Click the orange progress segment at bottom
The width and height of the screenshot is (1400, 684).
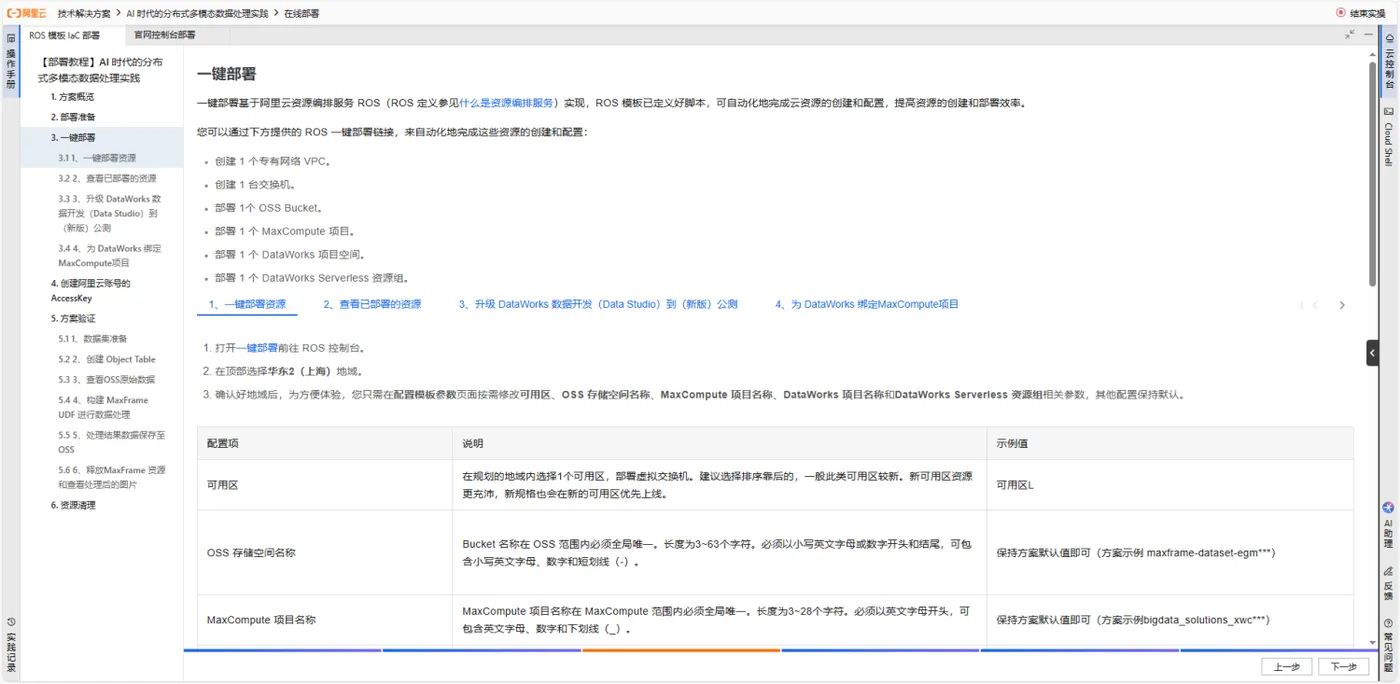(x=681, y=651)
